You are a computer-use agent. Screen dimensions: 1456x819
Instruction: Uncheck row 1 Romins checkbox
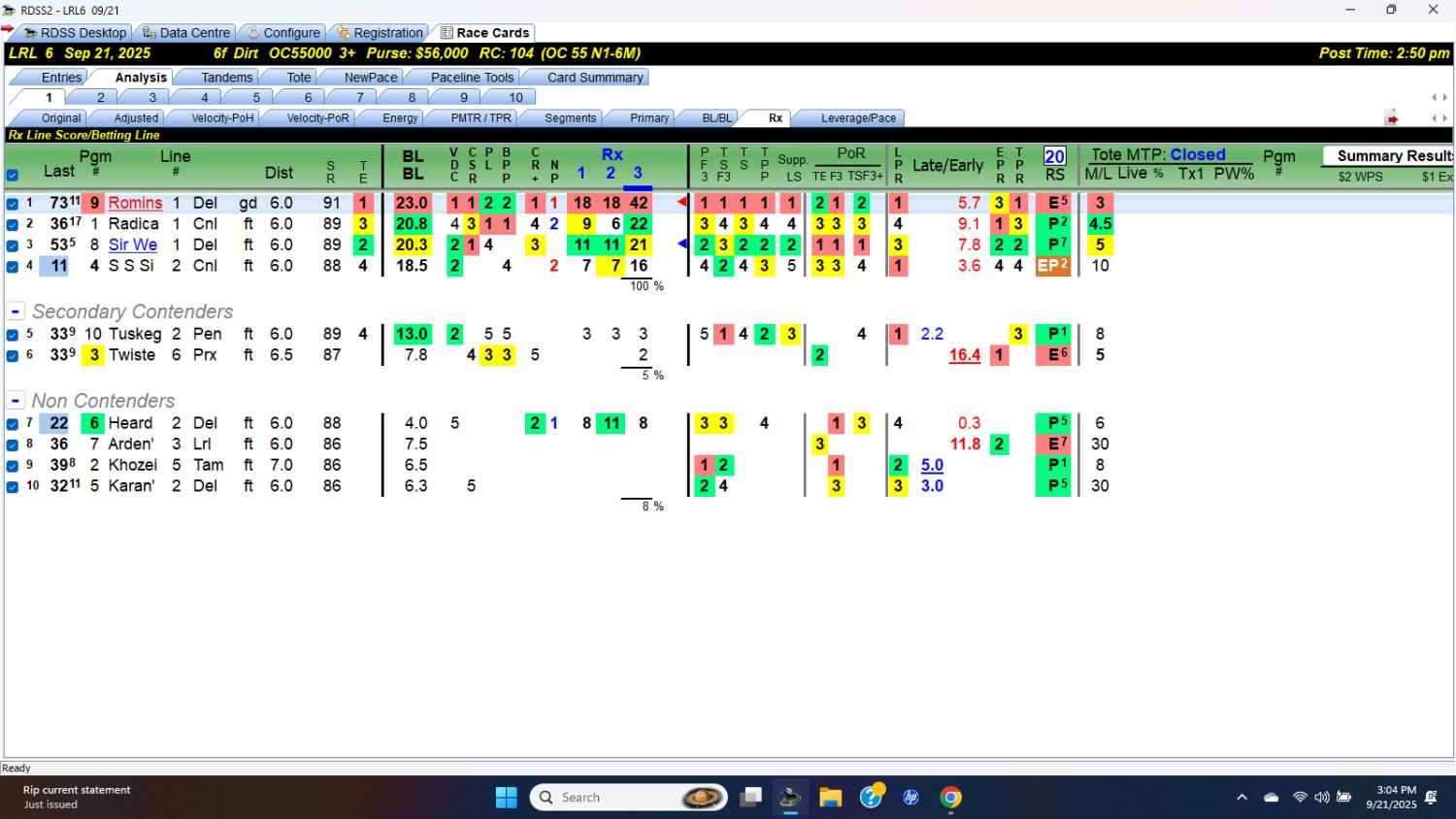click(x=12, y=204)
